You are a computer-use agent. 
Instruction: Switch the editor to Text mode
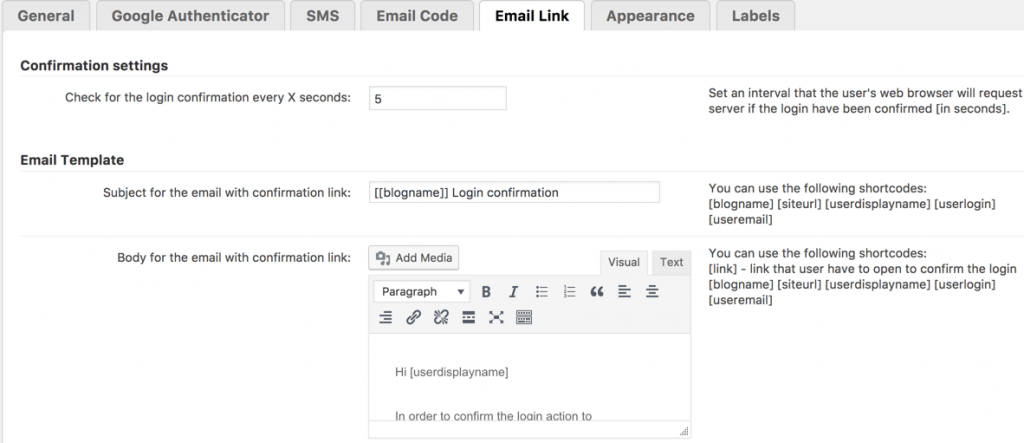tap(671, 262)
